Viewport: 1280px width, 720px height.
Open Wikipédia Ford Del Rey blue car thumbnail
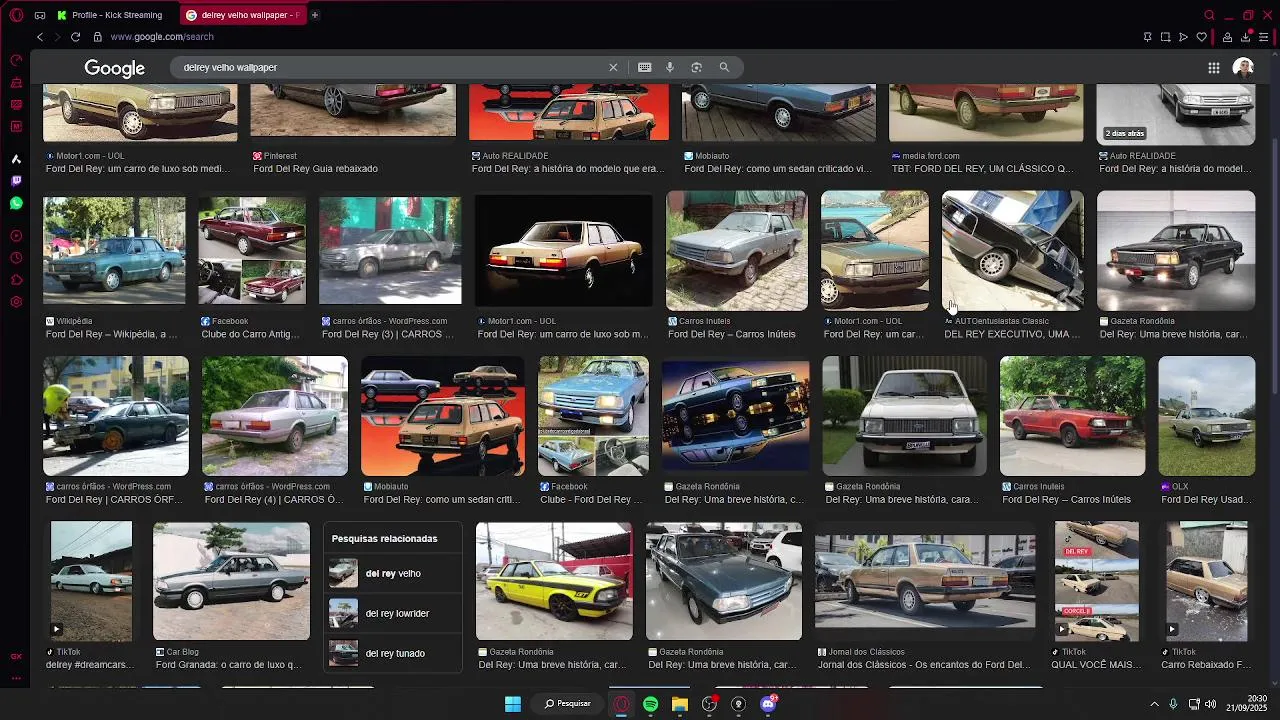coord(114,250)
